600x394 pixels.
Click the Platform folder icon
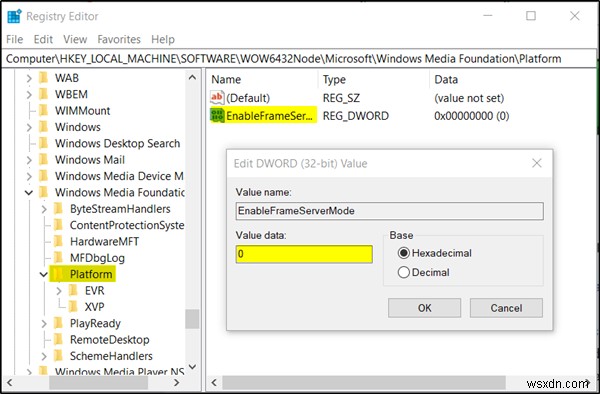tap(59, 274)
